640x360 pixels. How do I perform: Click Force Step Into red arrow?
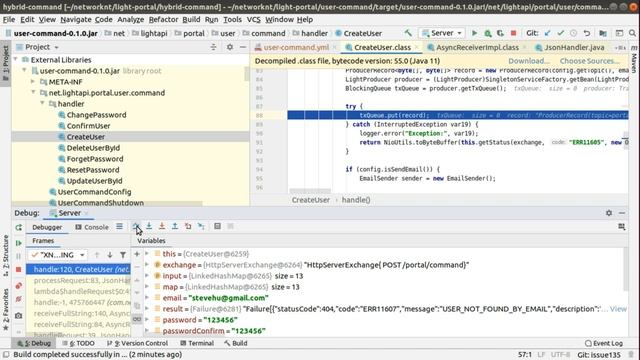[x=162, y=226]
